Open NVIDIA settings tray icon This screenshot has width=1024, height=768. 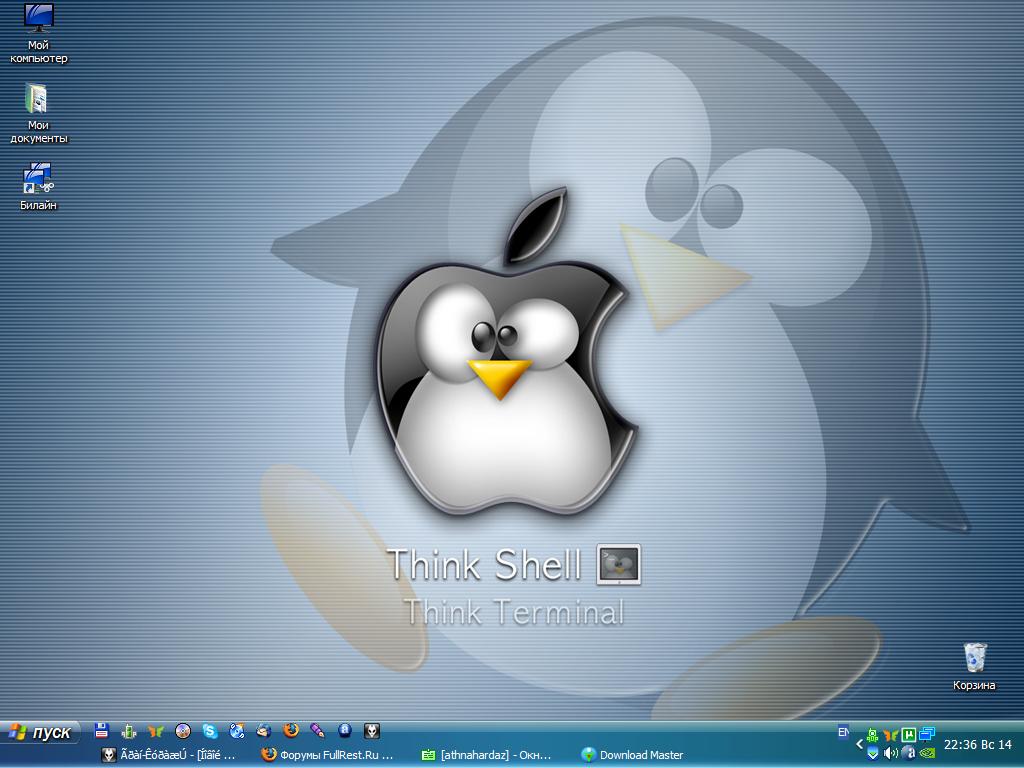(x=927, y=754)
